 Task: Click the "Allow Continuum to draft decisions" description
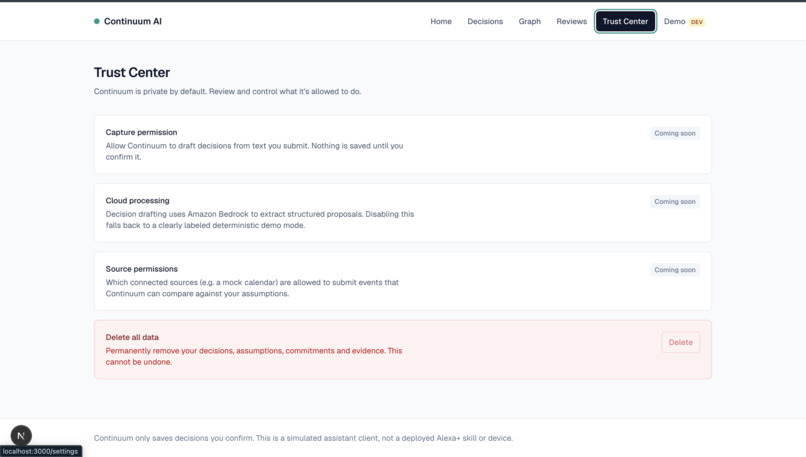(254, 151)
